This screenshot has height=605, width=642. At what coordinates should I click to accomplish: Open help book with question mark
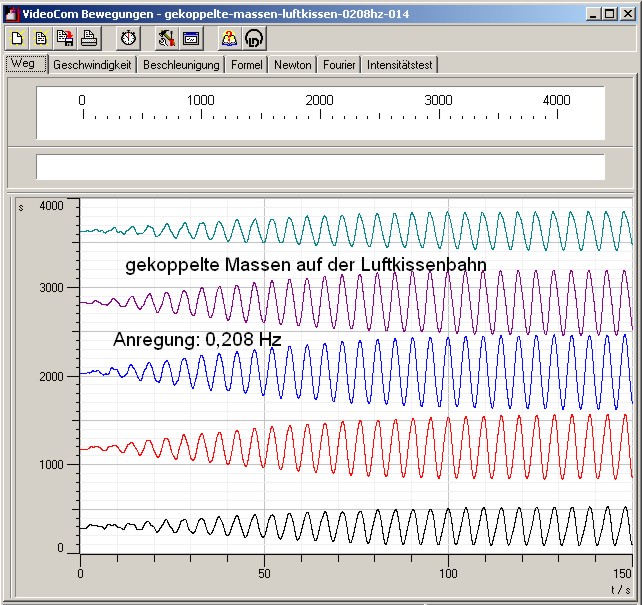click(229, 39)
